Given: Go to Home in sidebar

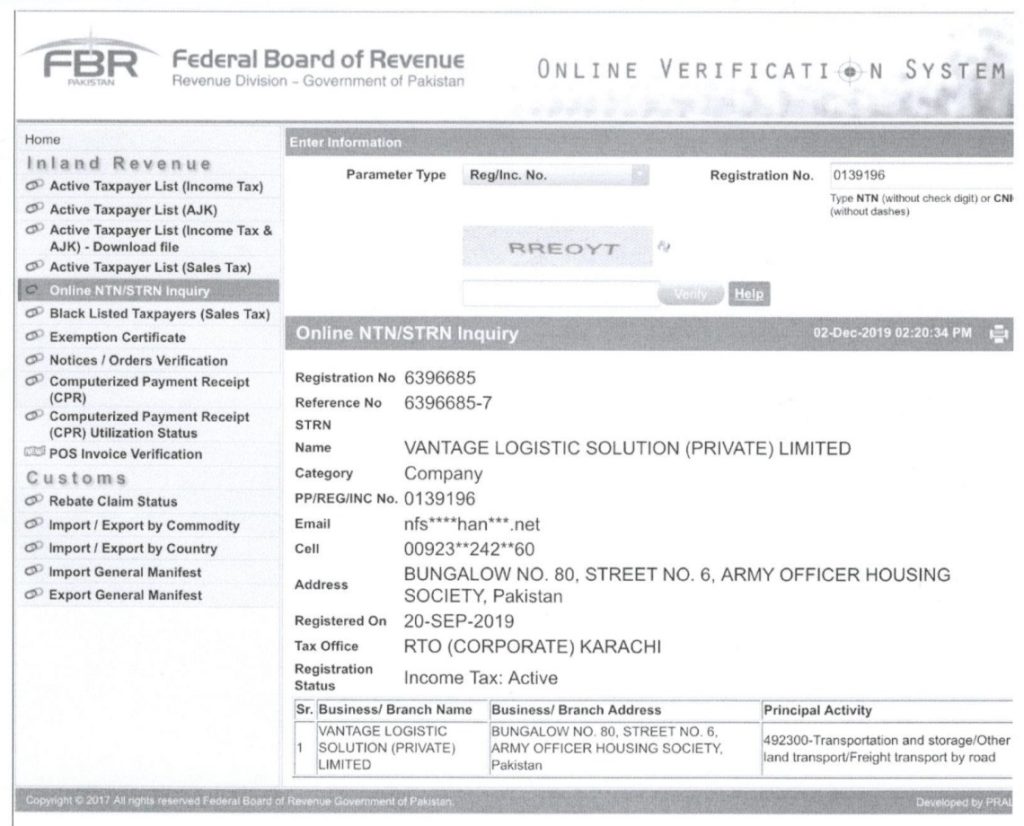Looking at the screenshot, I should 42,139.
